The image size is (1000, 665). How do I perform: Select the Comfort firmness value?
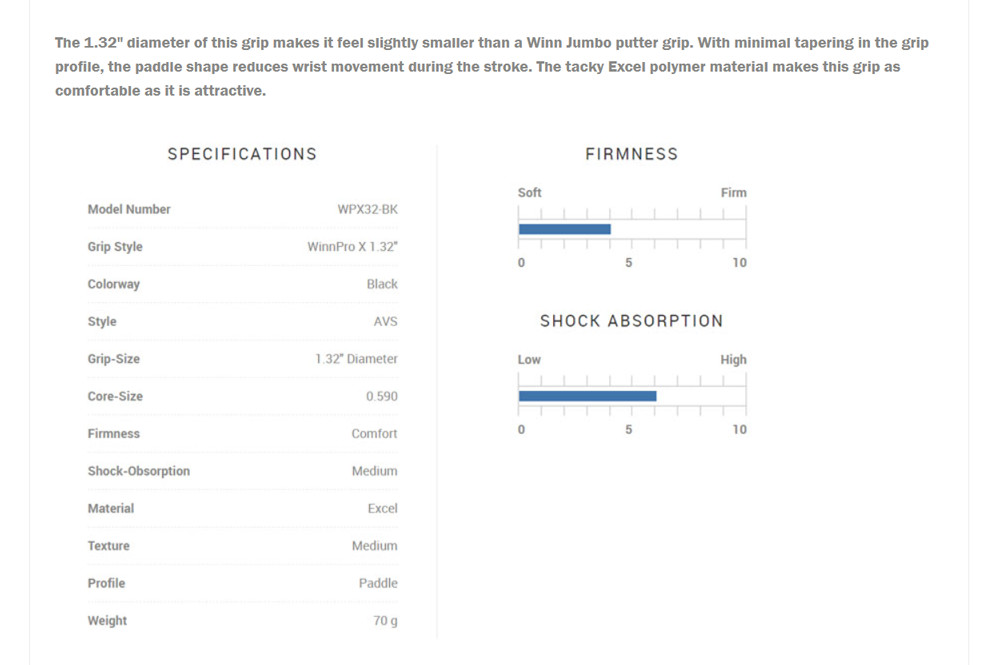click(x=374, y=434)
